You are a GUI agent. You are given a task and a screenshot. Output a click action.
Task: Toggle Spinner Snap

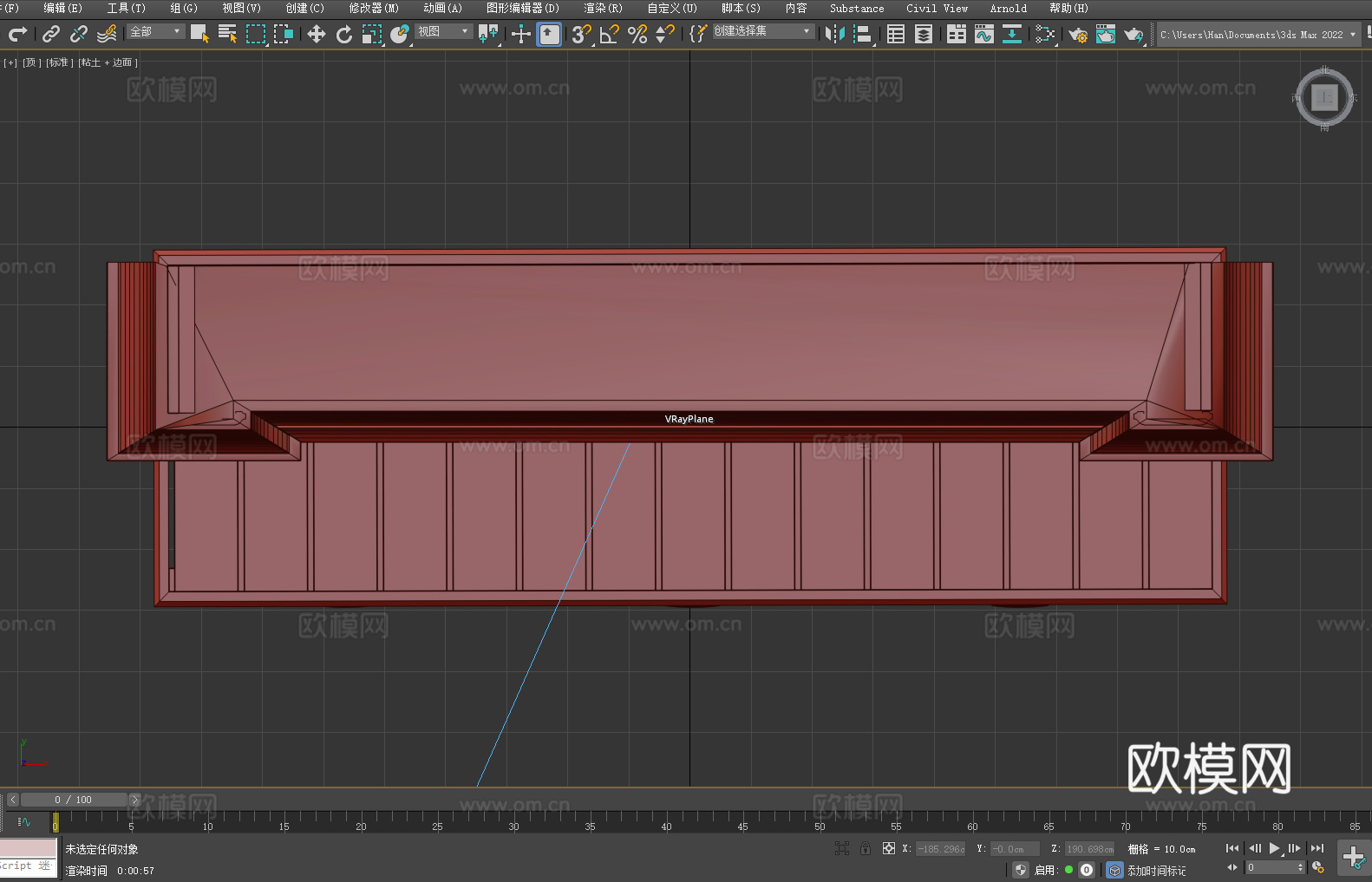tap(665, 34)
